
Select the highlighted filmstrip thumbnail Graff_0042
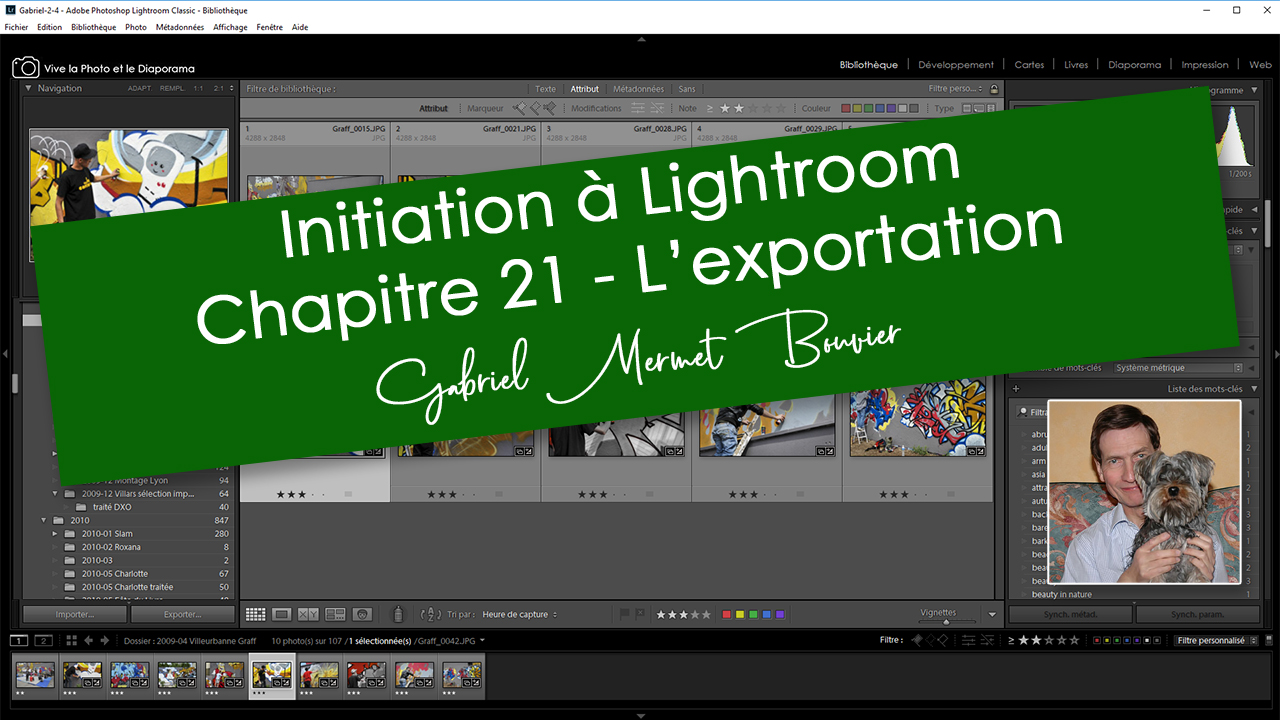coord(271,674)
